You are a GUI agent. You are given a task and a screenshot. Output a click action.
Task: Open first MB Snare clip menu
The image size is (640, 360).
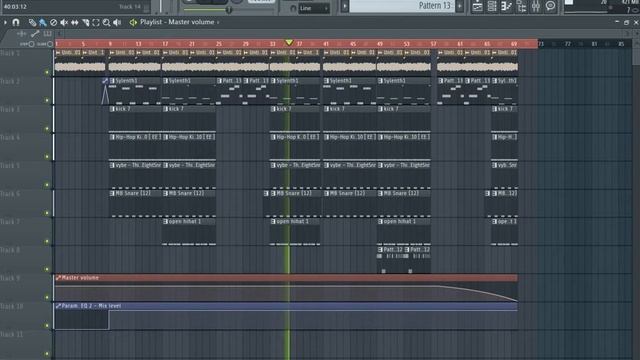[112, 193]
